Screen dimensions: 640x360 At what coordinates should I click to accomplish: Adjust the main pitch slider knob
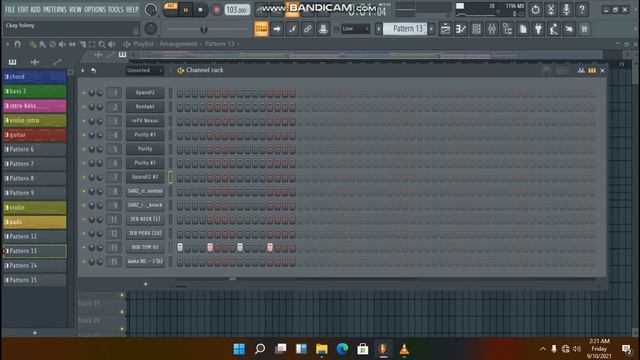point(203,29)
